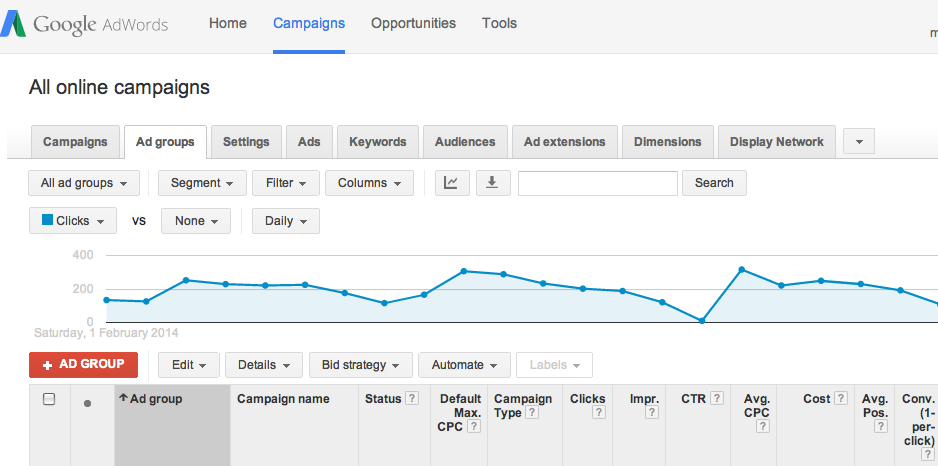The image size is (938, 466).
Task: Focus the ad group search field
Action: [598, 183]
